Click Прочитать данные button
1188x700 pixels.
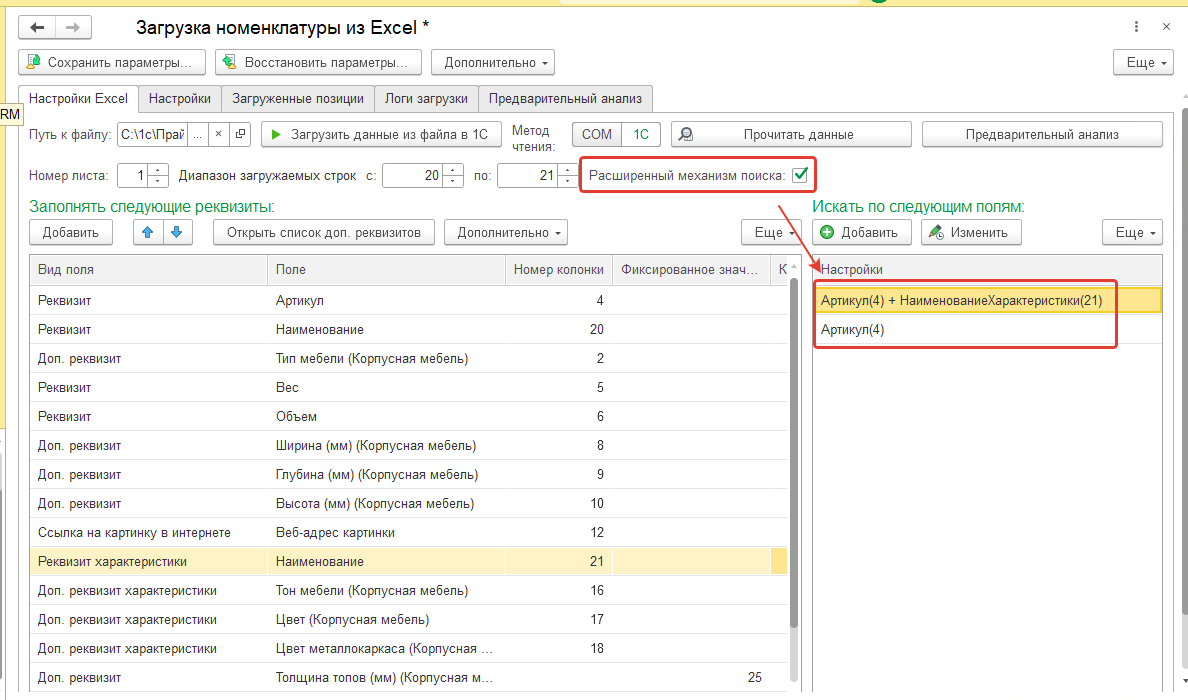click(x=791, y=134)
